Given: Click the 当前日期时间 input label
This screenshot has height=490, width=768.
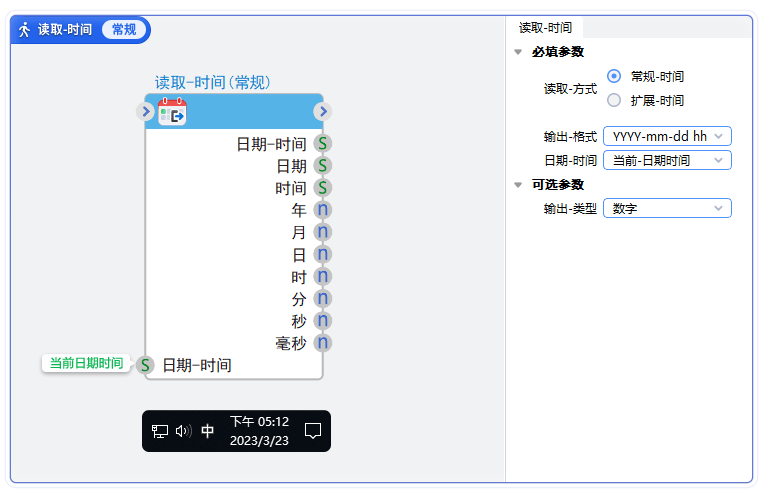Looking at the screenshot, I should click(86, 363).
